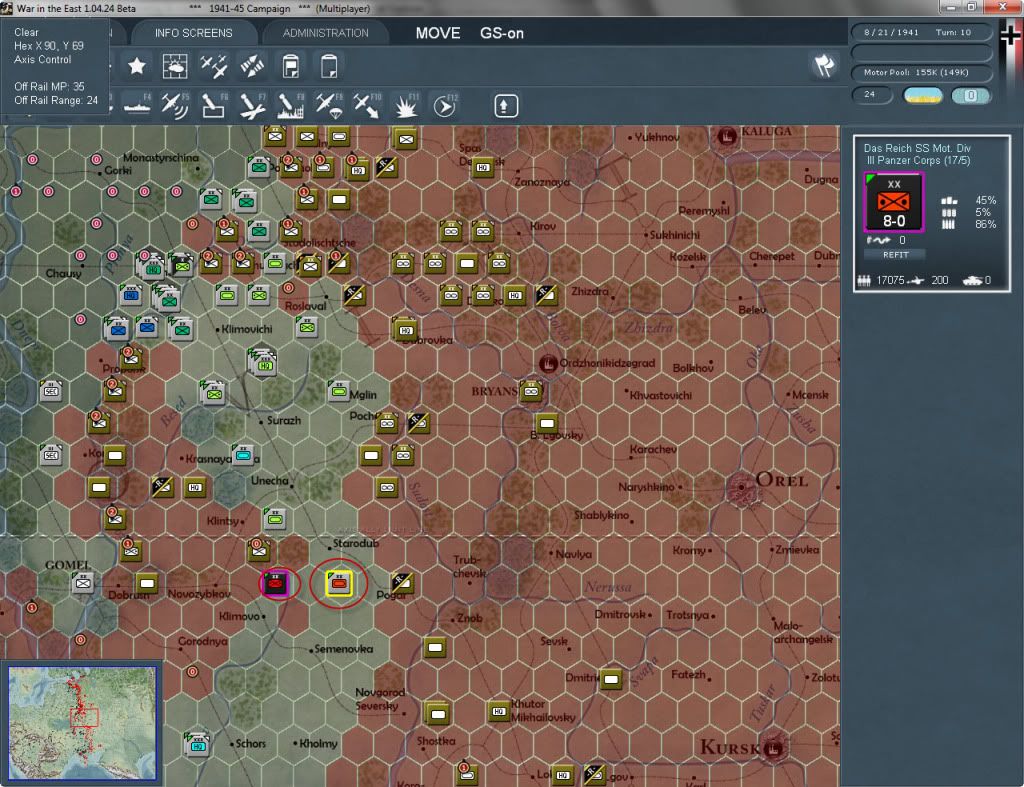Open the weather map overlay icon

[x=174, y=66]
